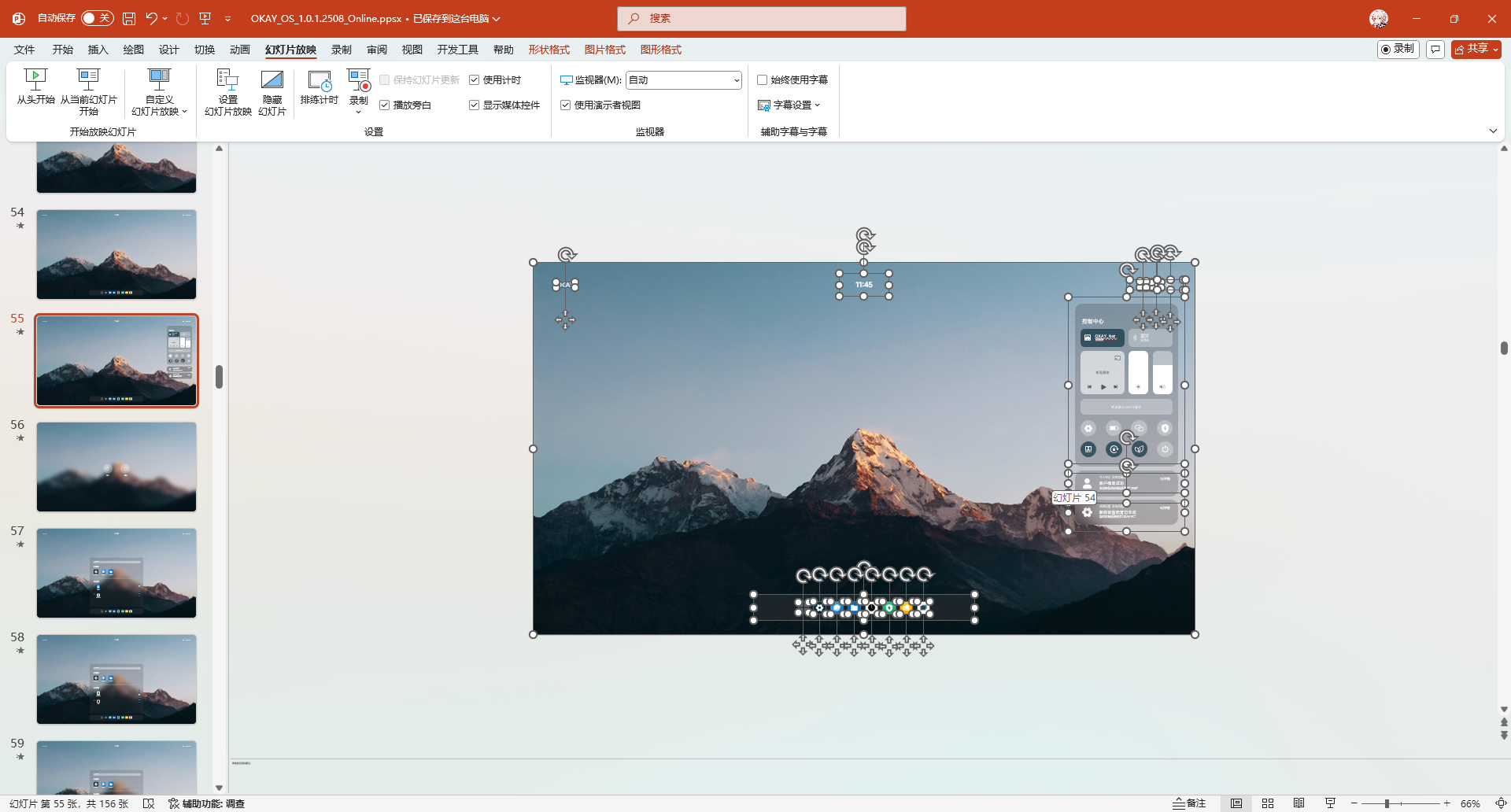Click the Hide Slide icon
The height and width of the screenshot is (812, 1511).
(x=272, y=79)
